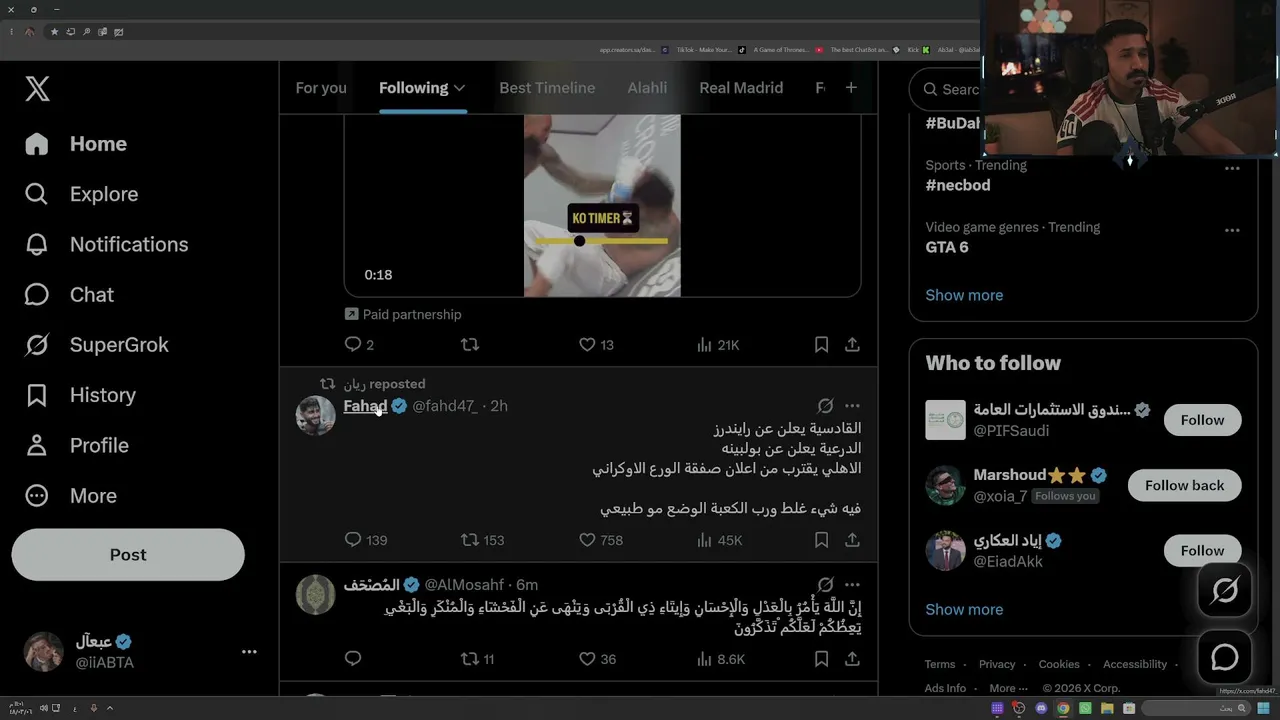
Task: View Fahad's post 45K views analytics
Action: 719,540
